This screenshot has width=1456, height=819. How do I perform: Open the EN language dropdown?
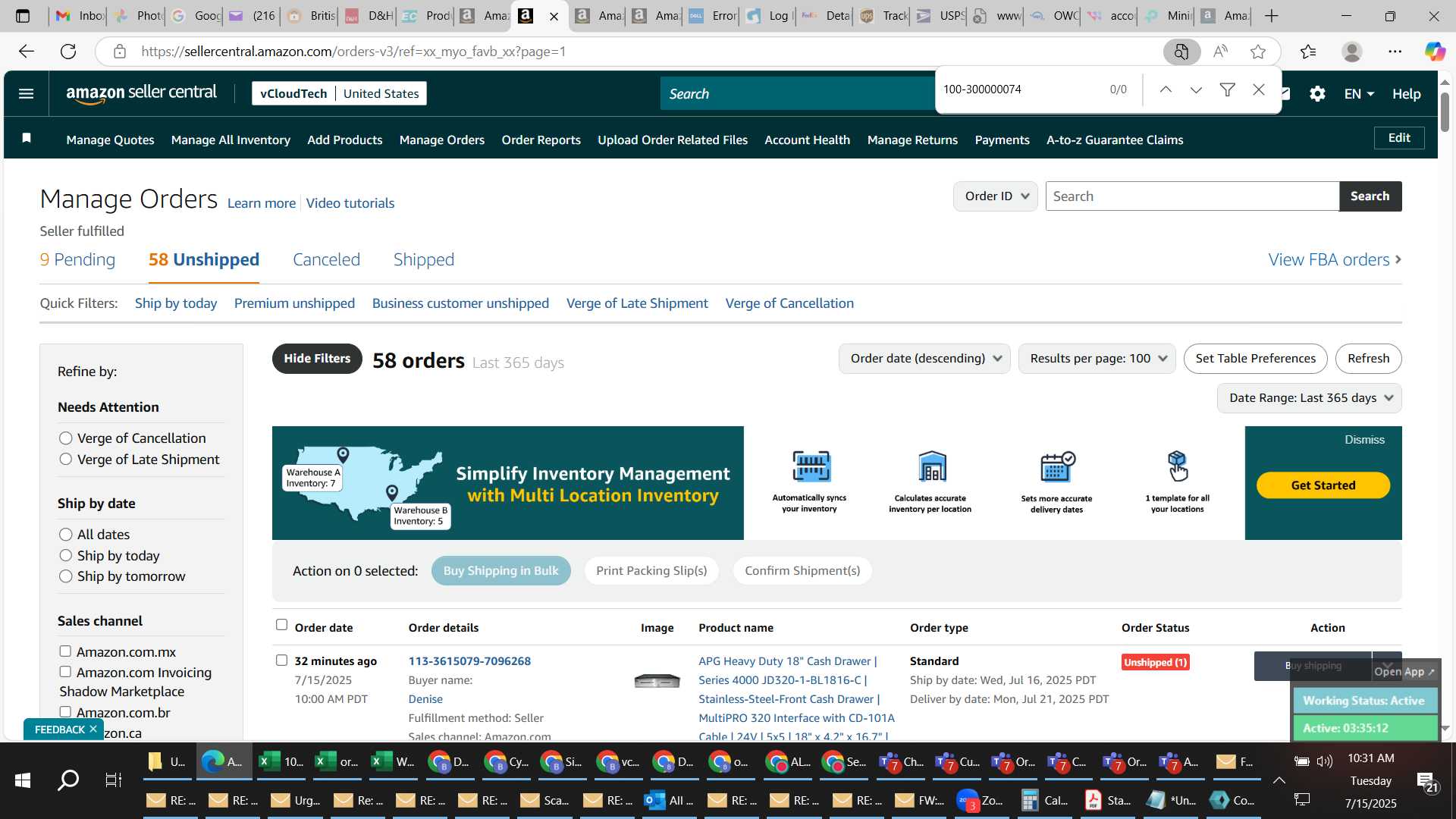(1359, 94)
